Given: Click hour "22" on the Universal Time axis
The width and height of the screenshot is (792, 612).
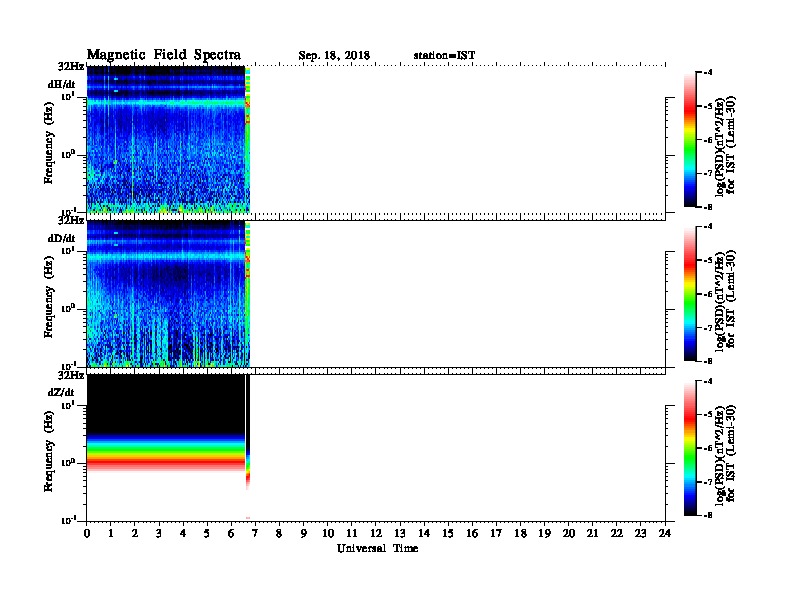Looking at the screenshot, I should 617,533.
